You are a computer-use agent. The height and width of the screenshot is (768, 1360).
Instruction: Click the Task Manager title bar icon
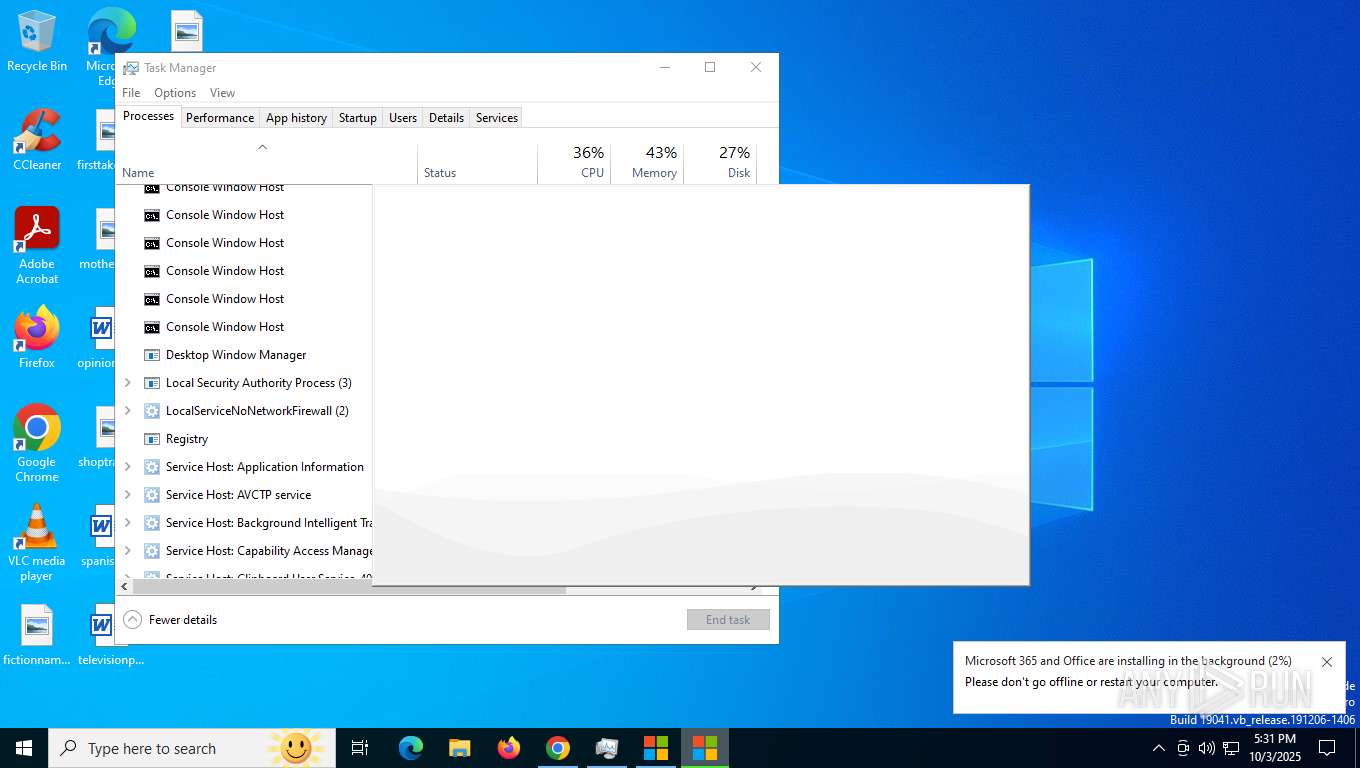(131, 68)
